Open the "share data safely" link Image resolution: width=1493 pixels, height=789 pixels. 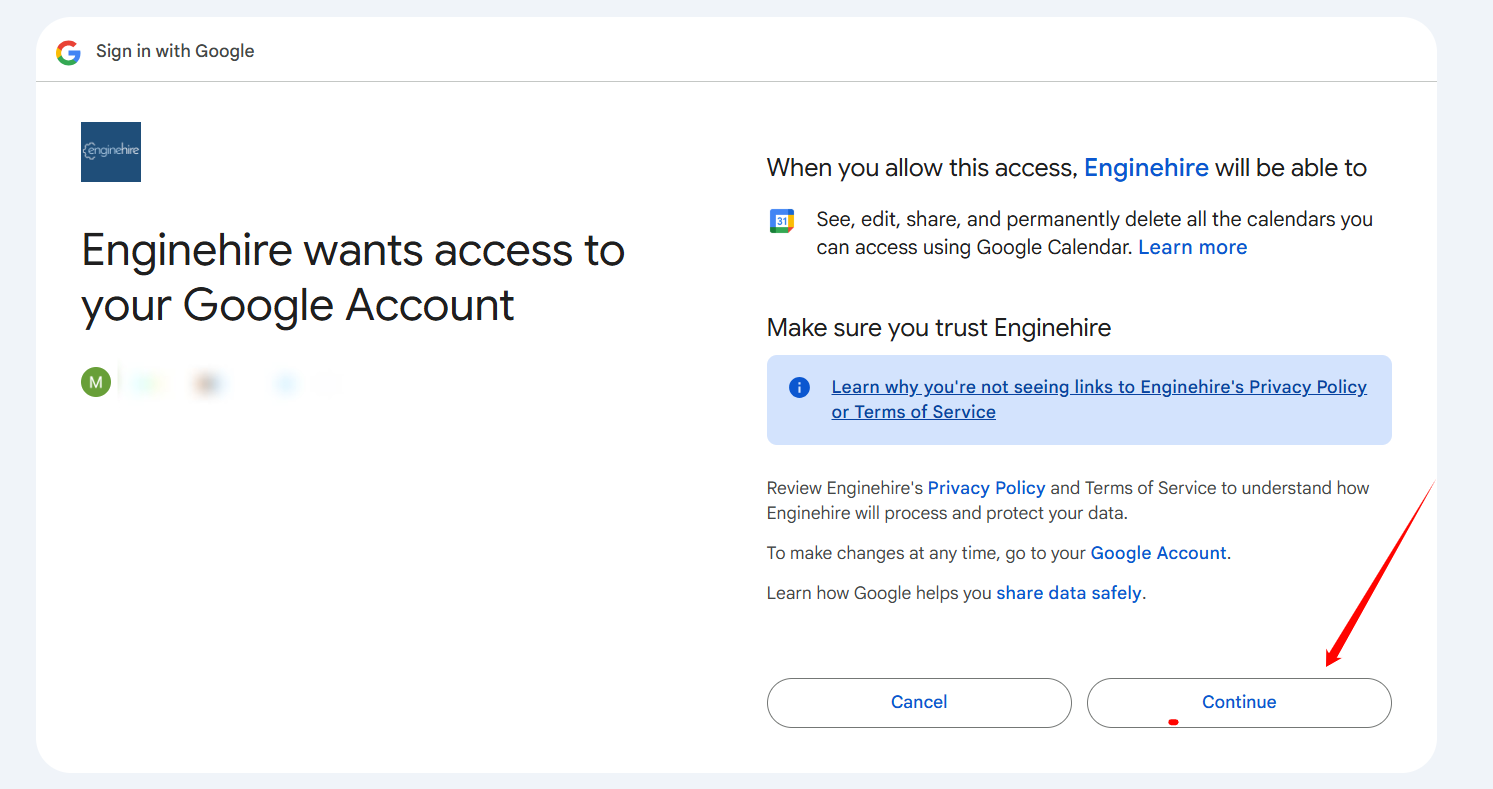(1069, 593)
